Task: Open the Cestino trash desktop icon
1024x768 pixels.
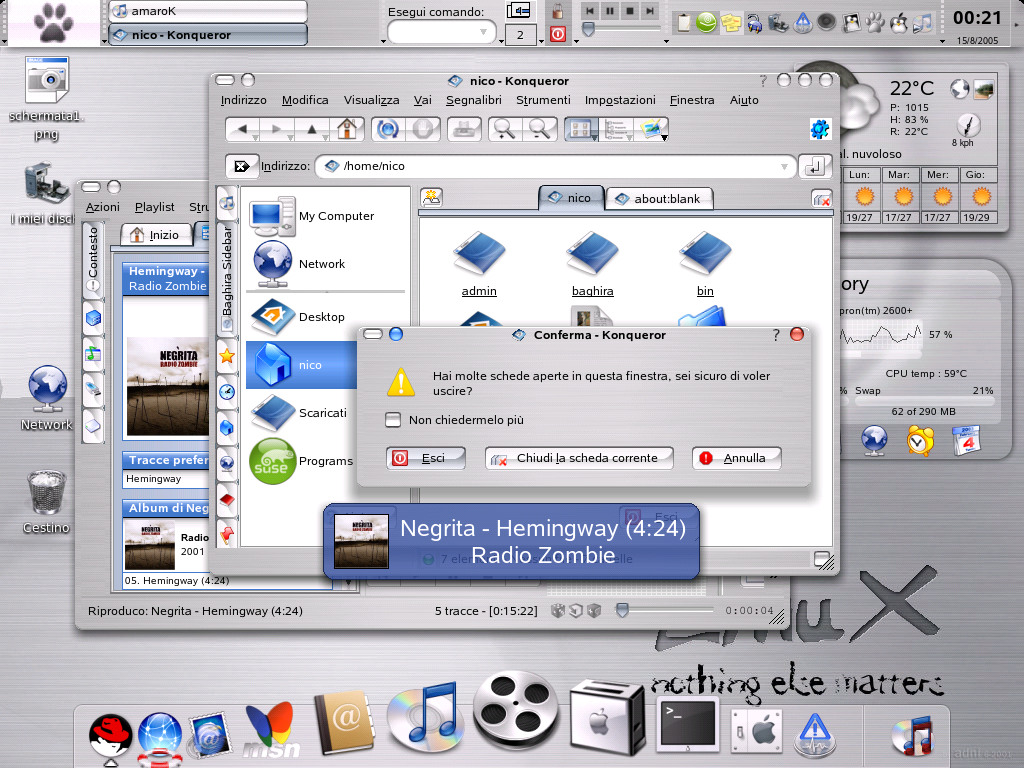Action: point(46,502)
